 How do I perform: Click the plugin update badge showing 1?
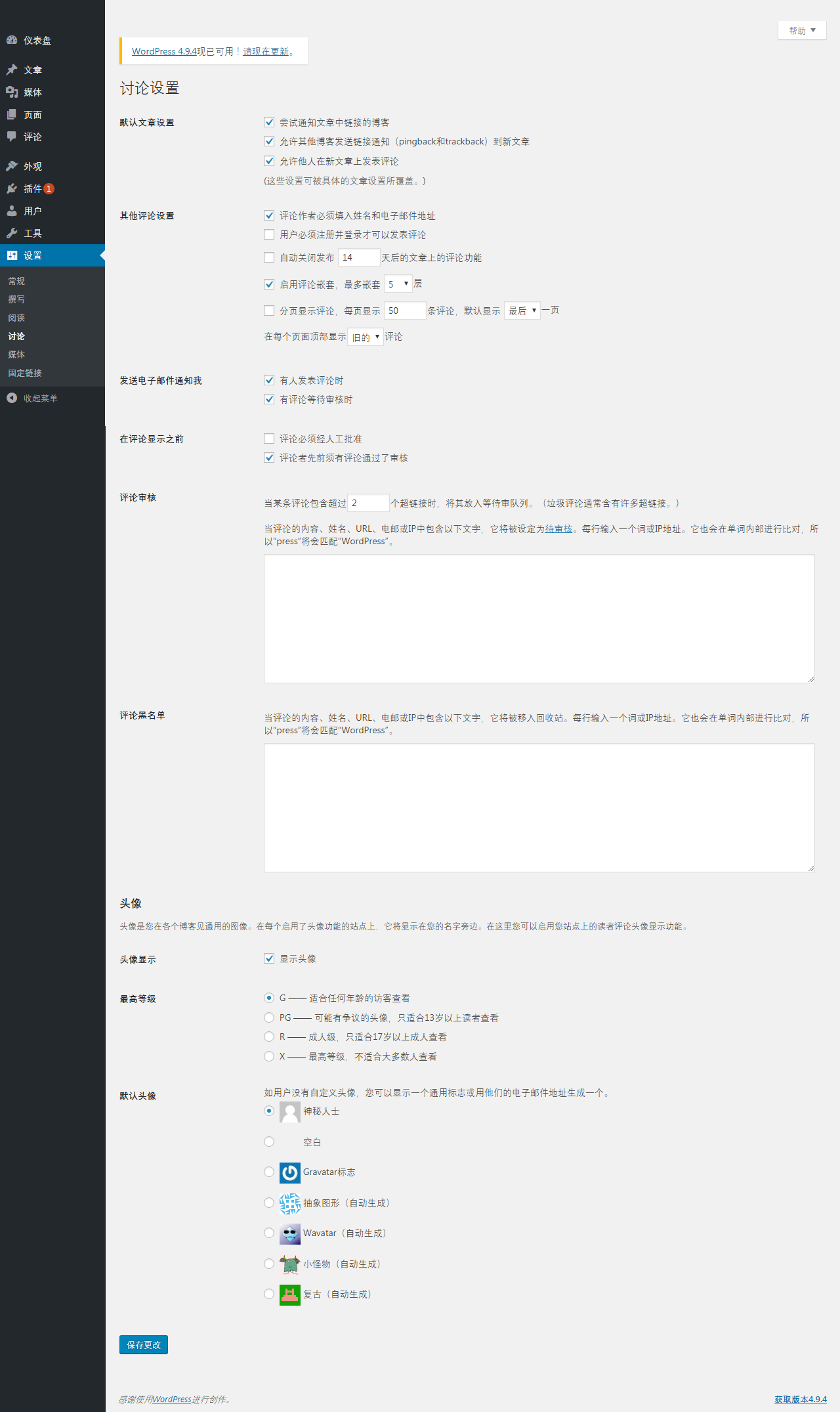coord(49,188)
